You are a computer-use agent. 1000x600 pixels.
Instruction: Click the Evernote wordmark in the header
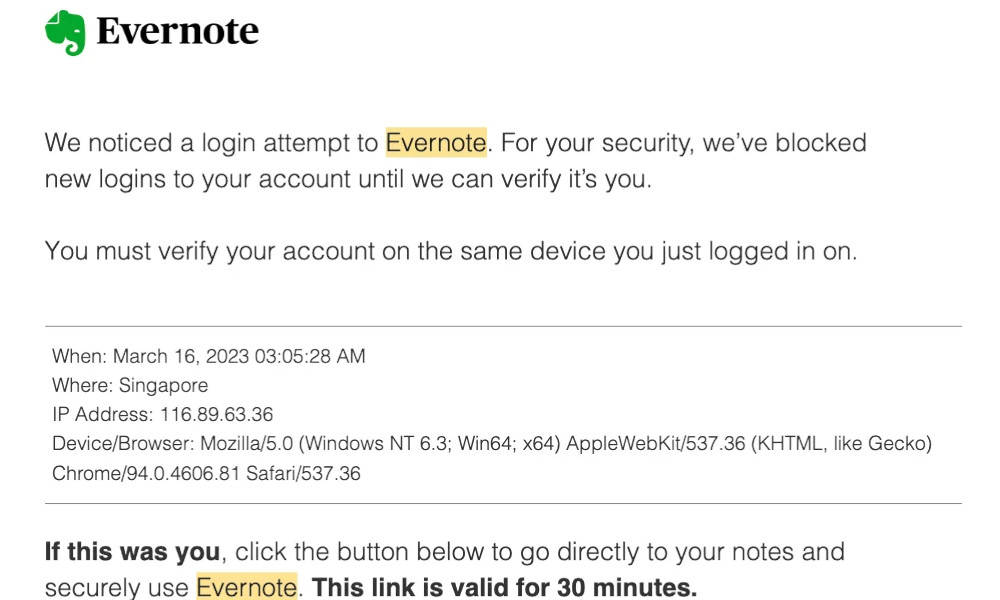point(177,32)
